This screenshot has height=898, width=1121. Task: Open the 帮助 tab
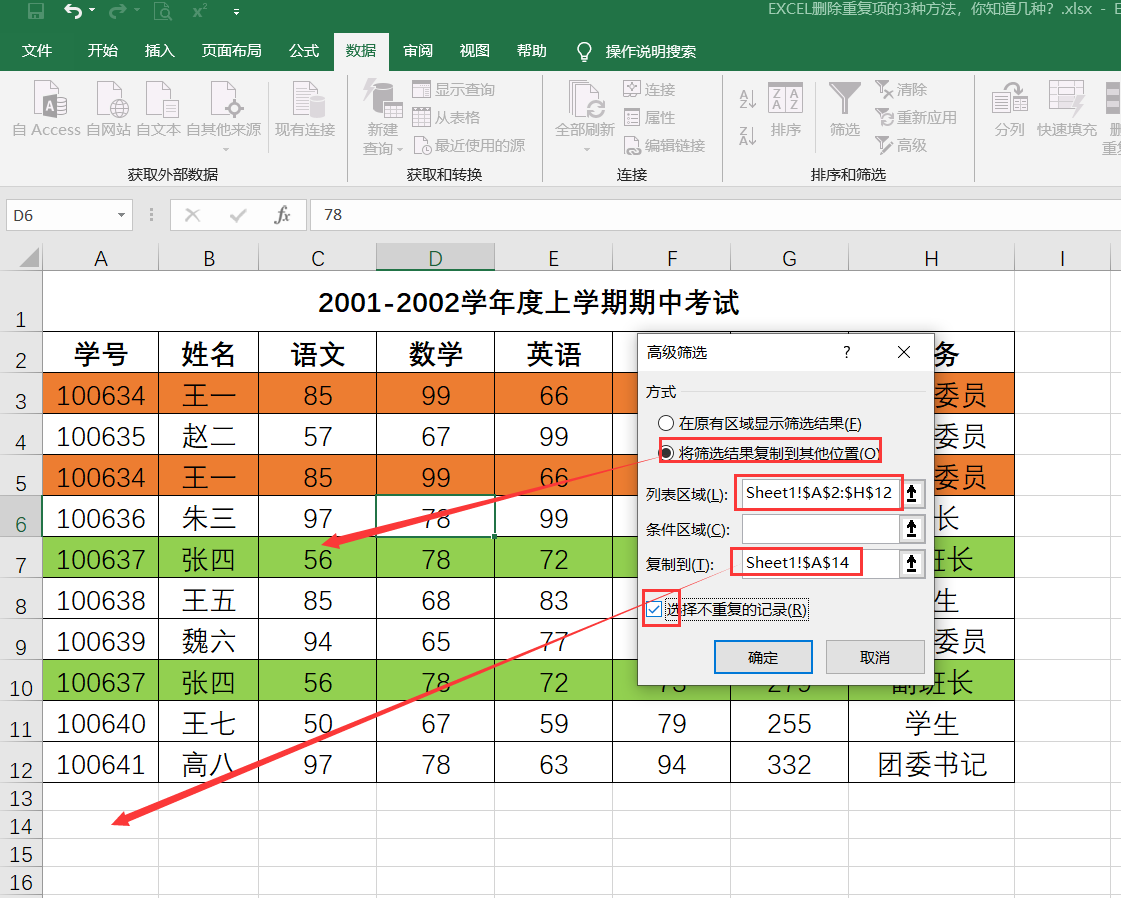[532, 51]
